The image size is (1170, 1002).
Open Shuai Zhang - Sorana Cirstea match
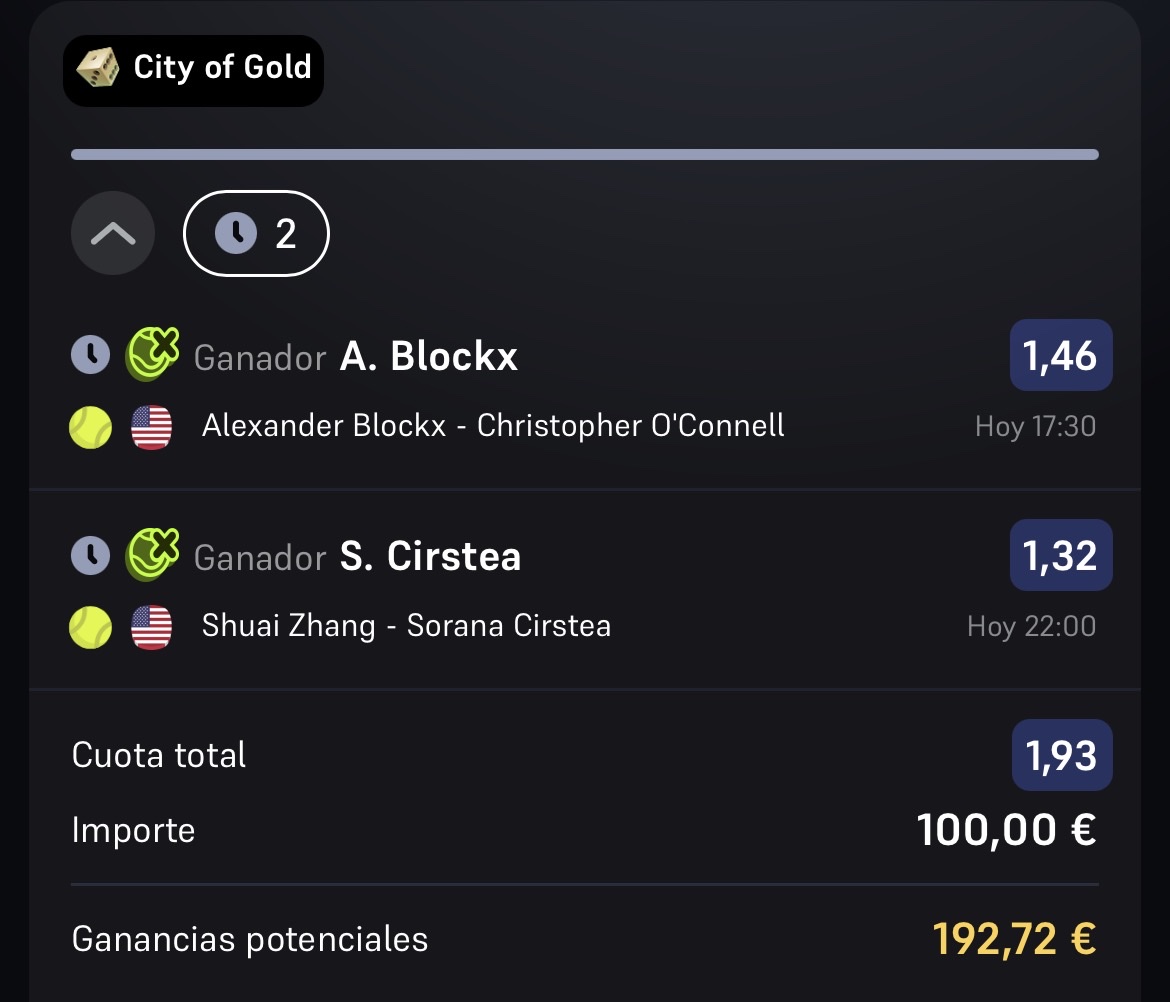click(407, 626)
